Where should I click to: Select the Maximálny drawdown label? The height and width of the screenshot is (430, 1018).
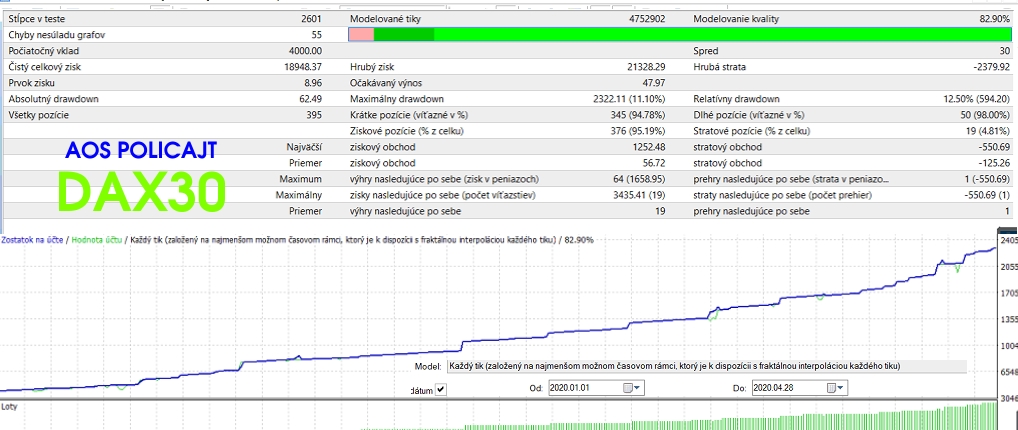click(x=397, y=99)
